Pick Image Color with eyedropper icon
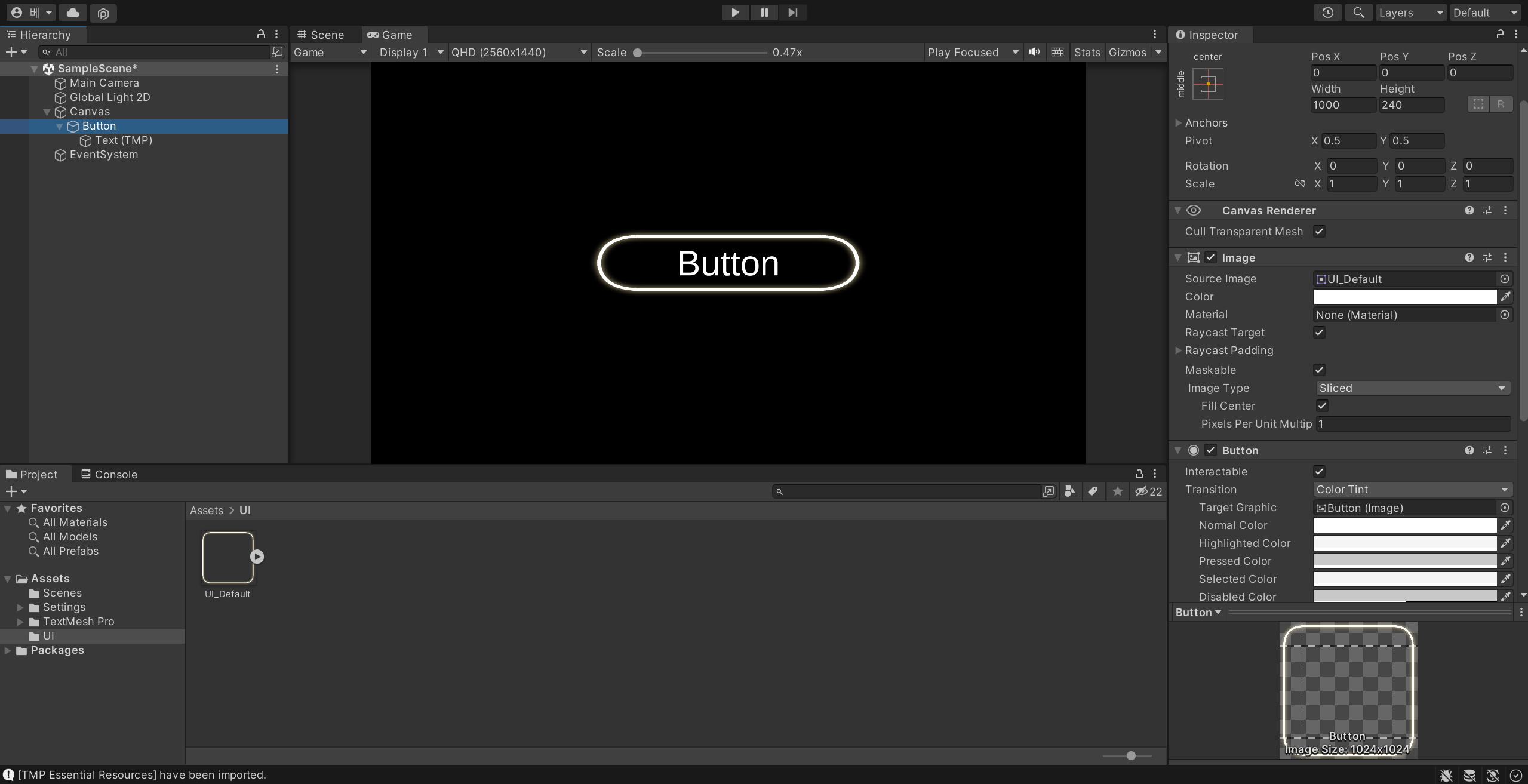Screen dimensions: 1528x784 click(1505, 297)
